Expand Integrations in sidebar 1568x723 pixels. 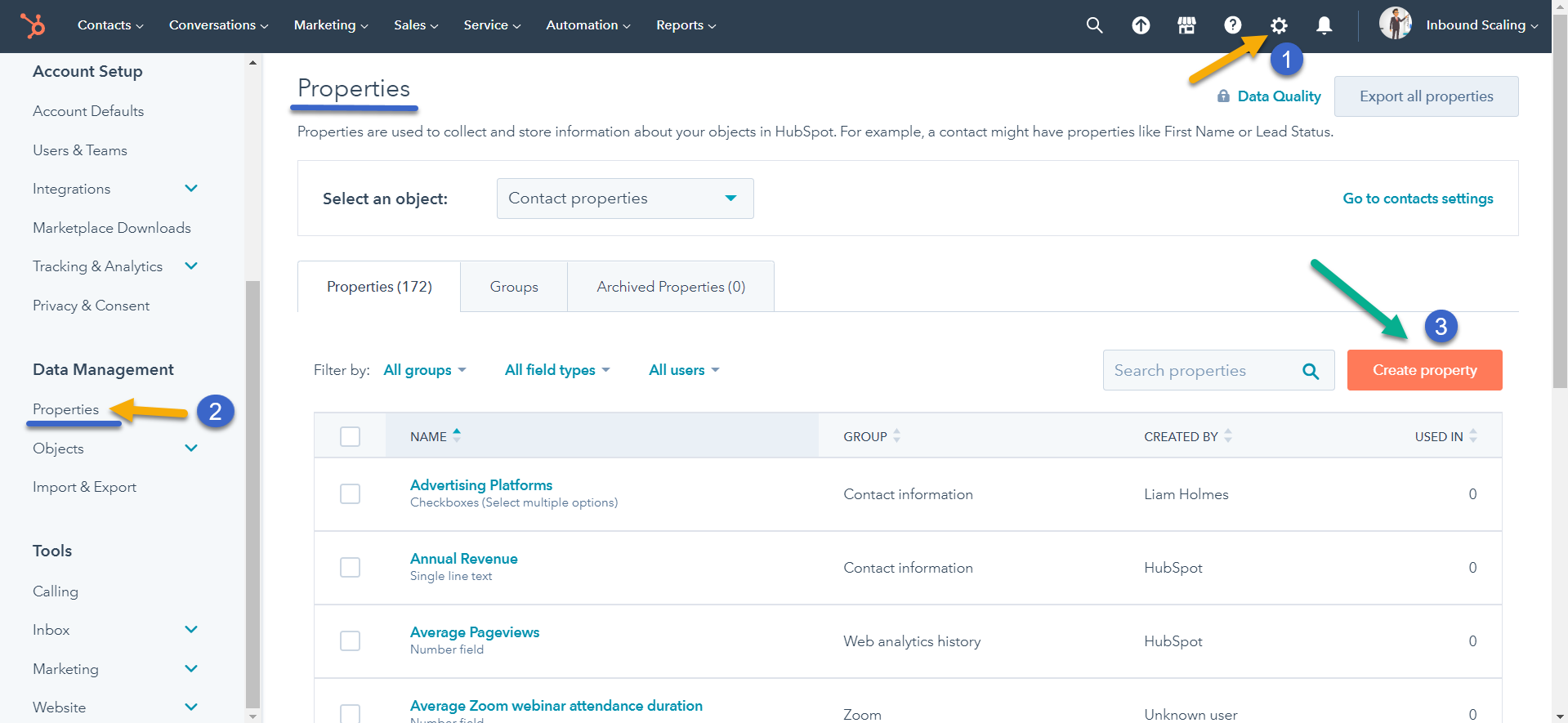point(191,189)
